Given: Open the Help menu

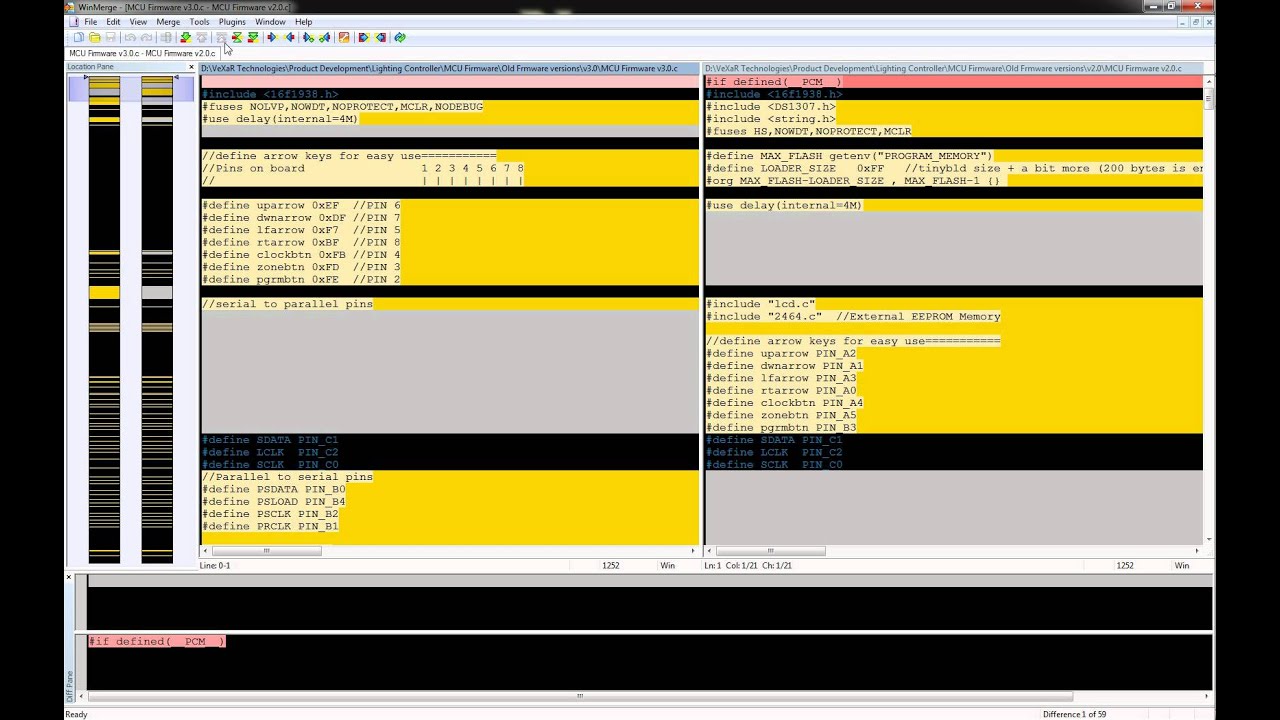Looking at the screenshot, I should [x=303, y=22].
